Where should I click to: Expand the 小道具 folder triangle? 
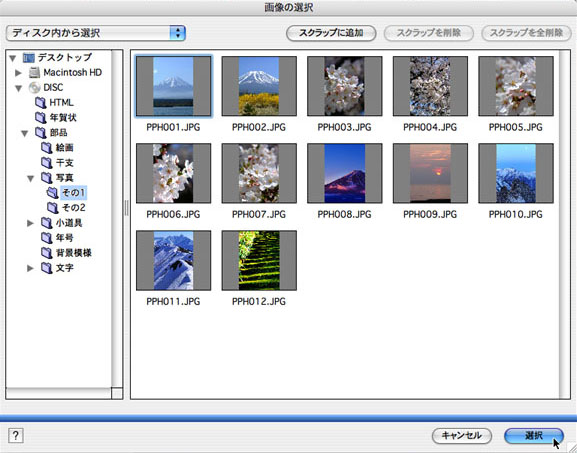tap(30, 223)
